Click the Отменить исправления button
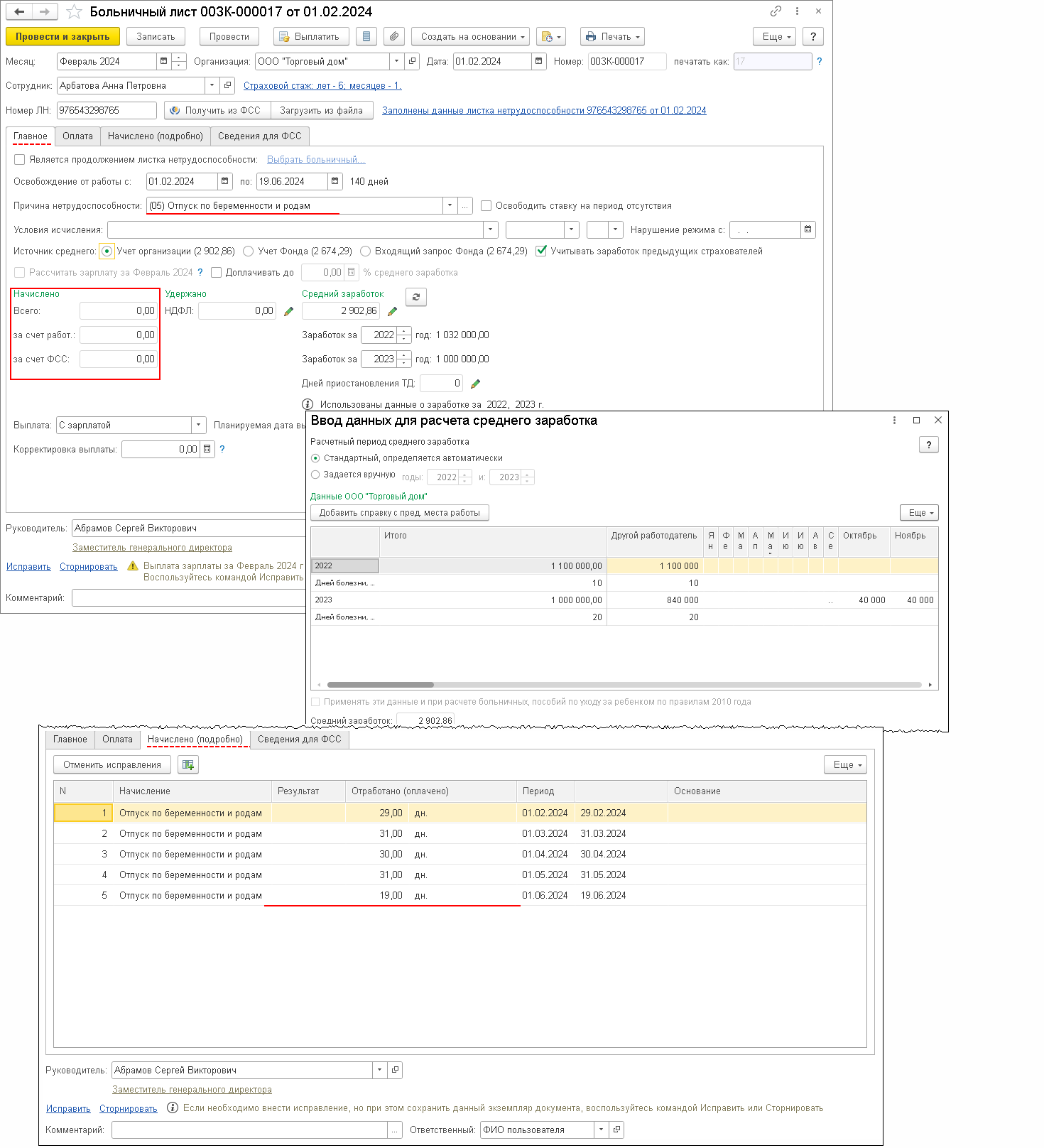This screenshot has width=1044, height=1148. coord(112,765)
